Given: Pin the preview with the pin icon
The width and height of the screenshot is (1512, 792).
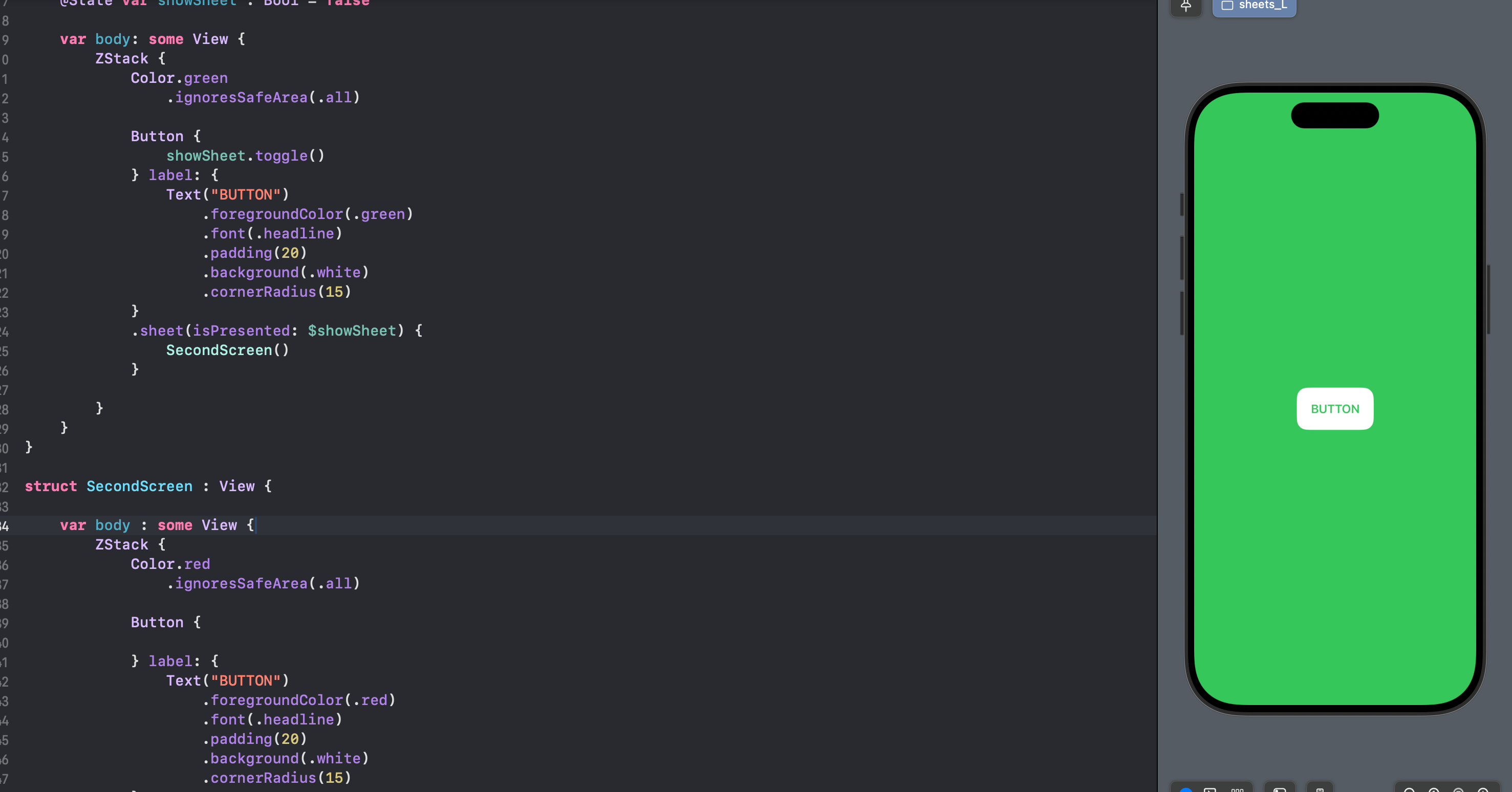Looking at the screenshot, I should [x=1185, y=6].
